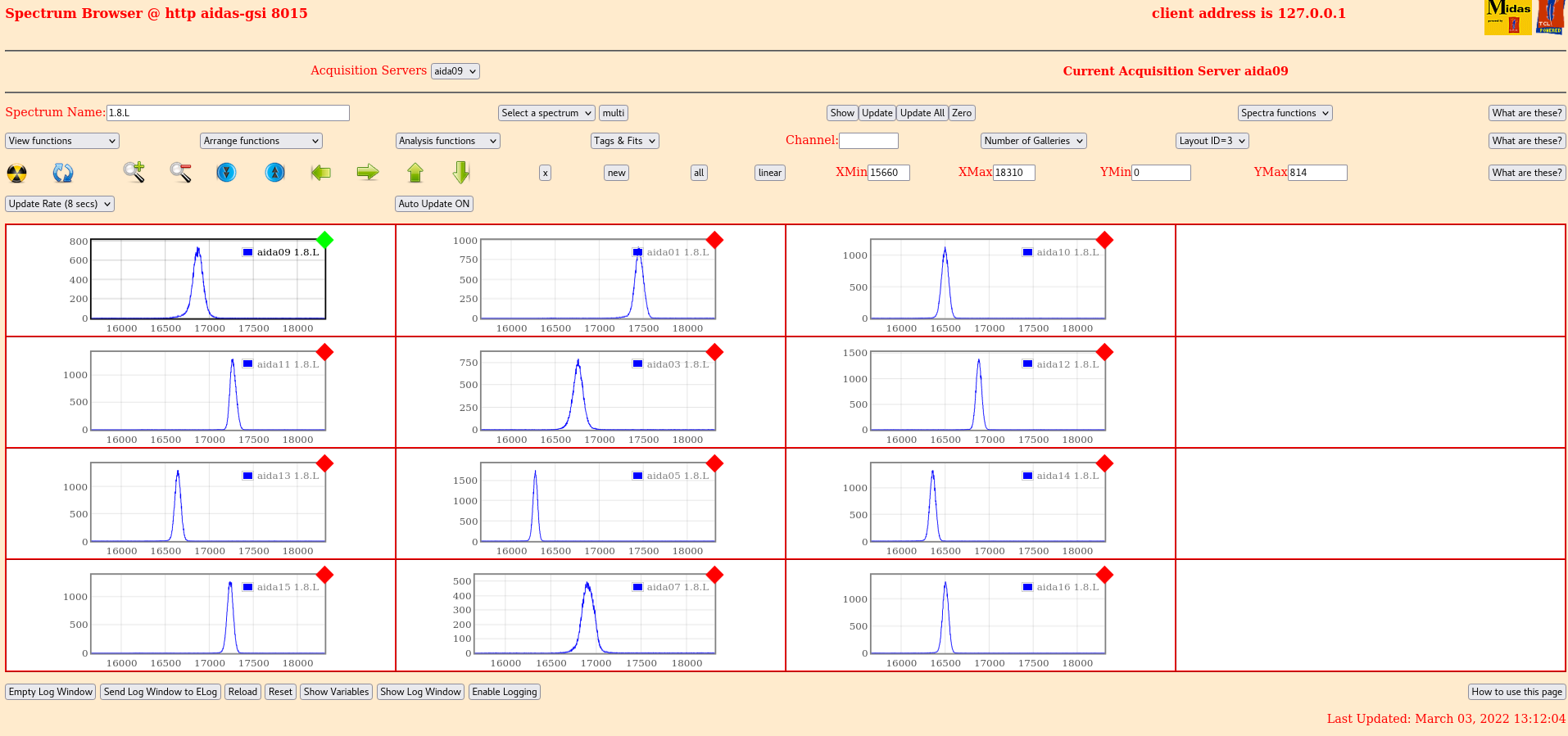Image resolution: width=1568 pixels, height=736 pixels.
Task: Click the yellow radiation hazard icon
Action: tap(16, 173)
